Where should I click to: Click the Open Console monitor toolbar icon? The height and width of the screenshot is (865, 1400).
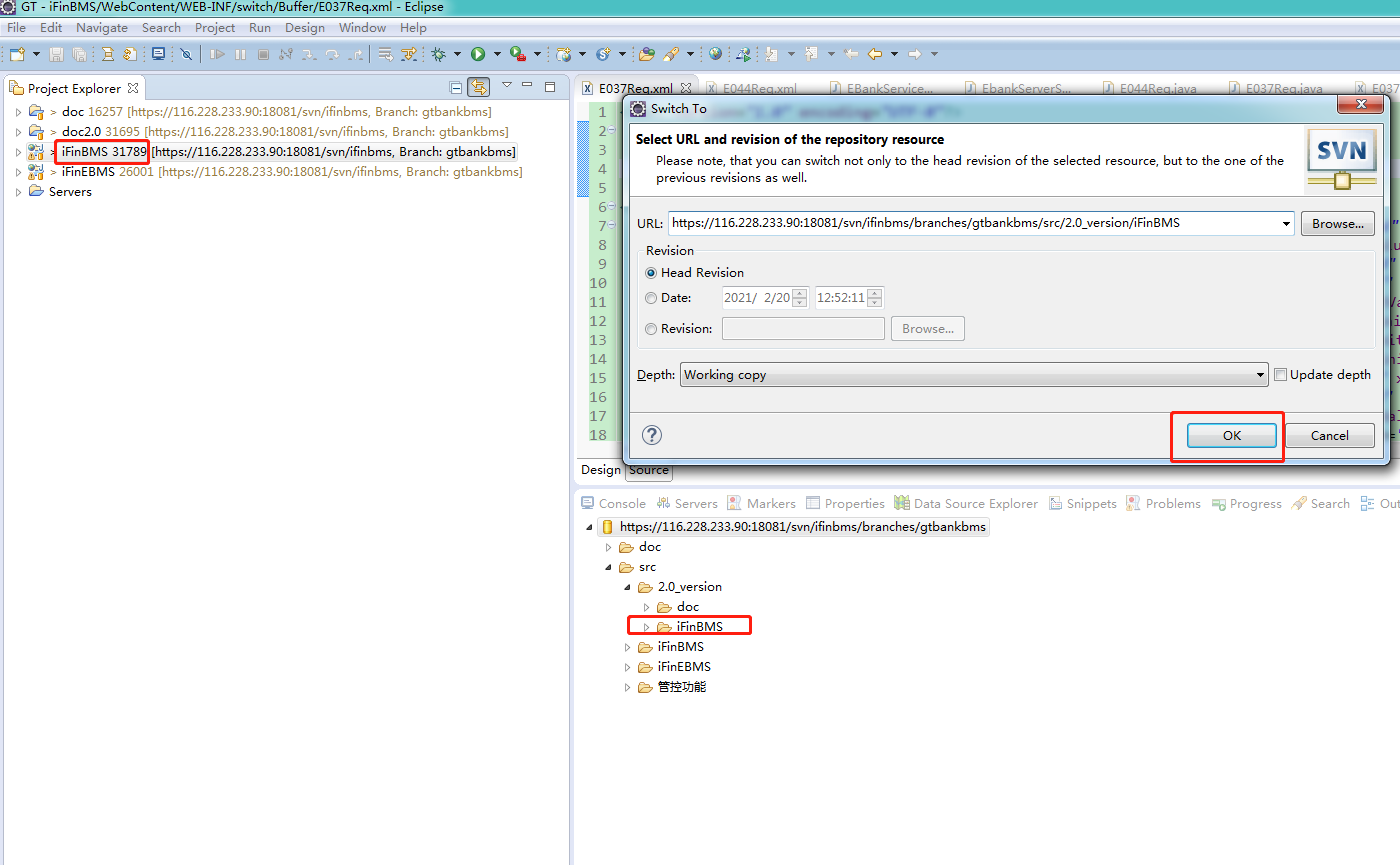coord(158,54)
